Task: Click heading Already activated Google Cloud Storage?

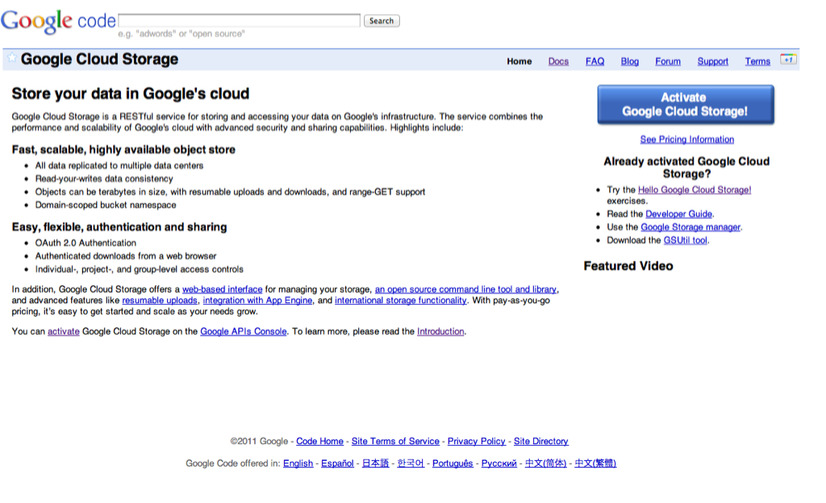Action: tap(686, 167)
